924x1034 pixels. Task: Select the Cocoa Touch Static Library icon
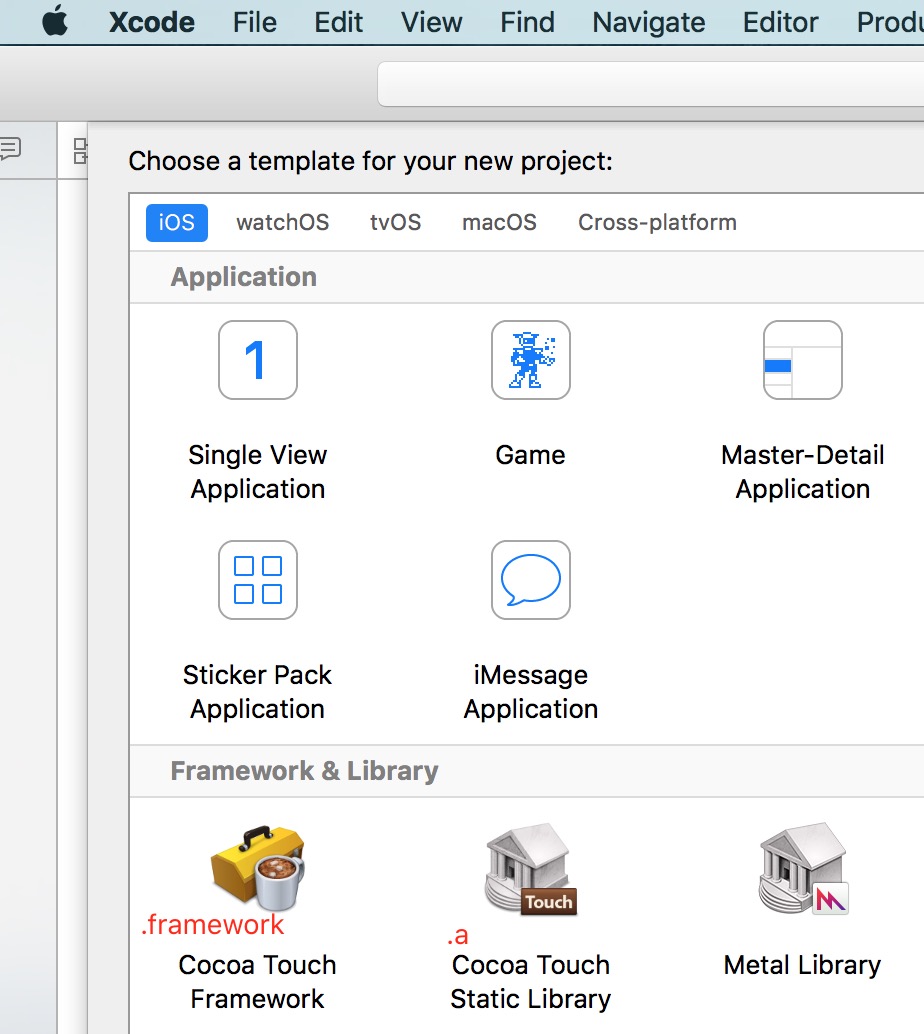point(531,868)
